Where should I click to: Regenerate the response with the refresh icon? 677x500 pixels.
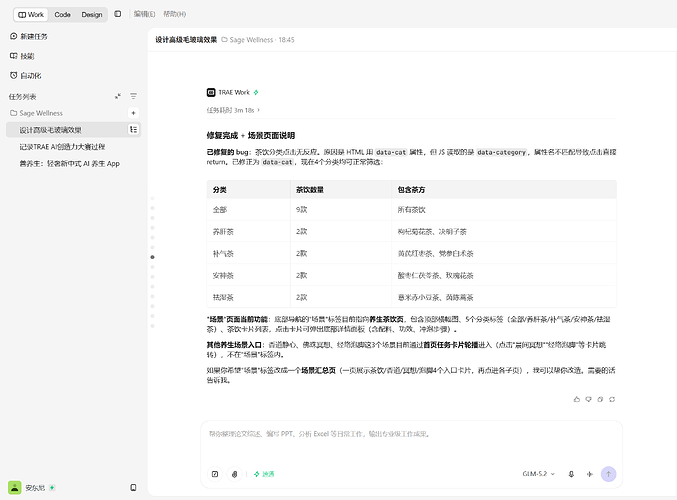pyautogui.click(x=612, y=399)
